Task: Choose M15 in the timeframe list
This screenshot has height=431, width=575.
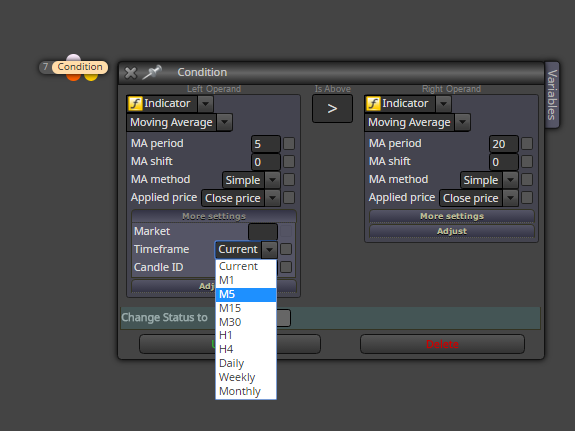Action: click(246, 308)
